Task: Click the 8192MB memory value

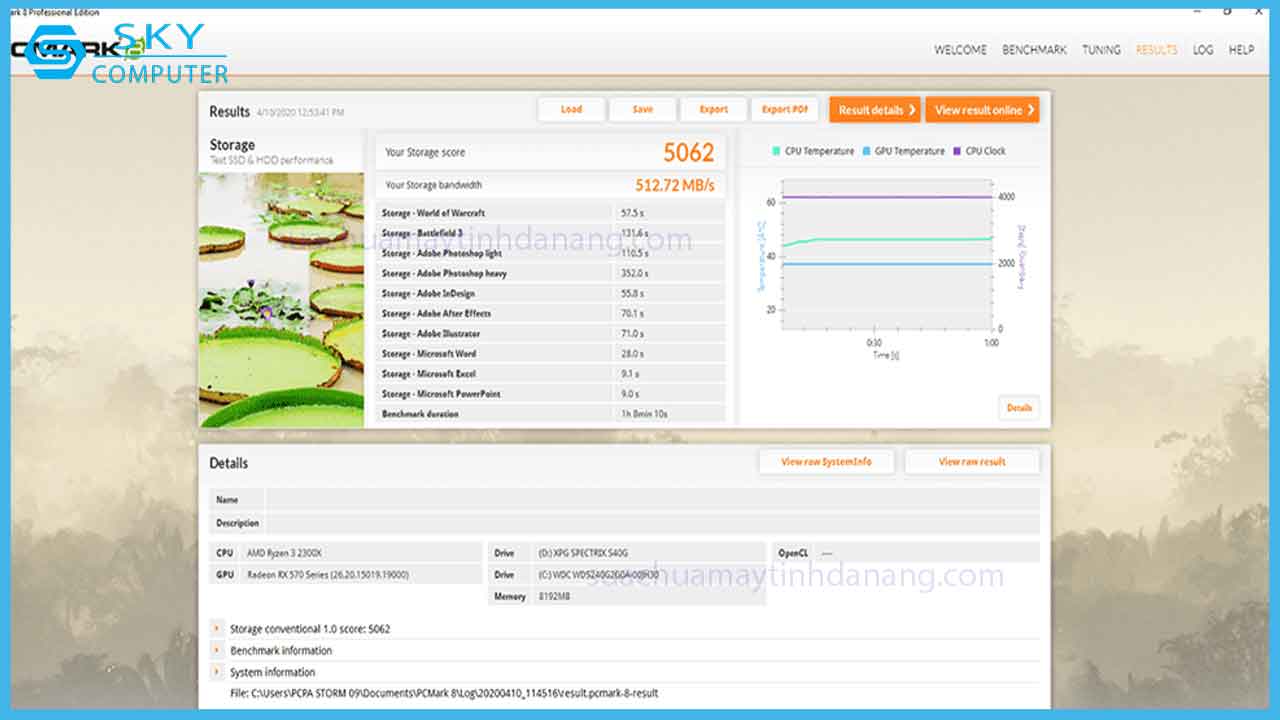Action: coord(553,596)
